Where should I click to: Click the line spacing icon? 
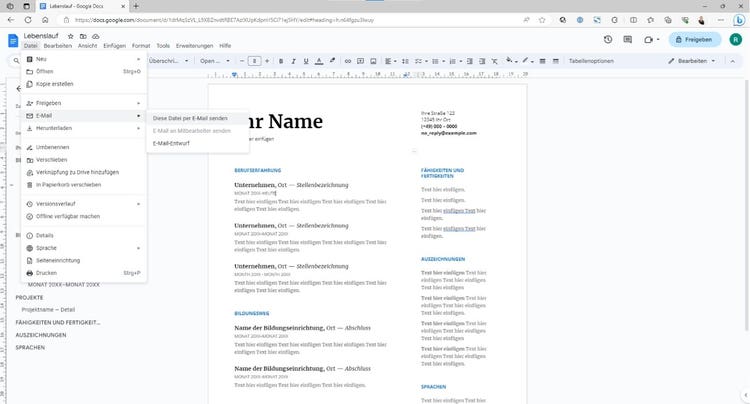pyautogui.click(x=405, y=61)
